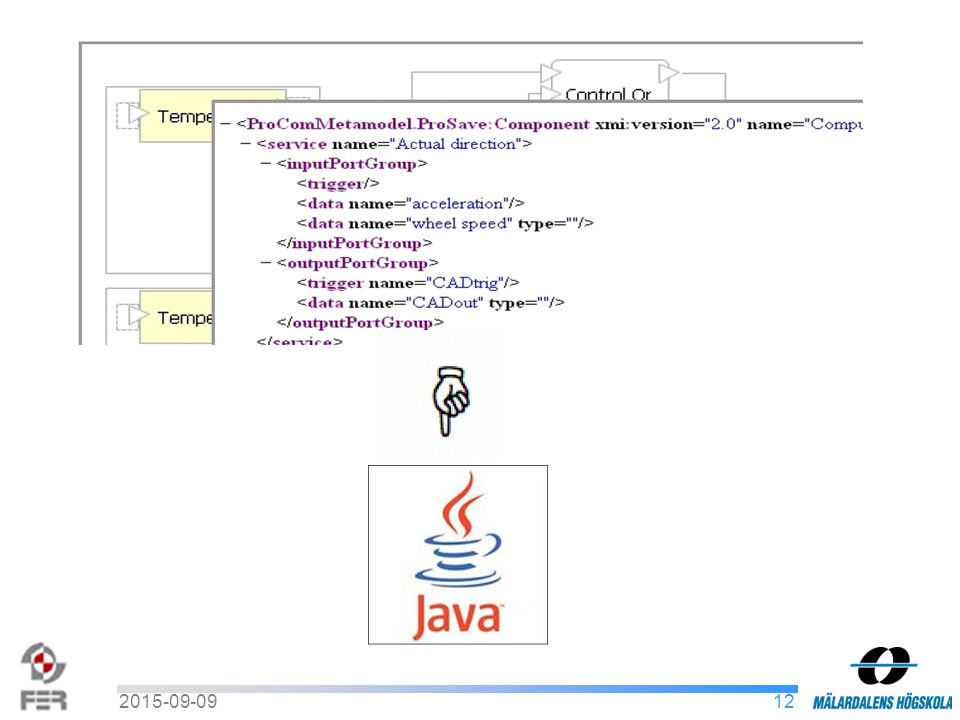Viewport: 960px width, 720px height.
Task: Click the upper Tempe component block
Action: (176, 116)
